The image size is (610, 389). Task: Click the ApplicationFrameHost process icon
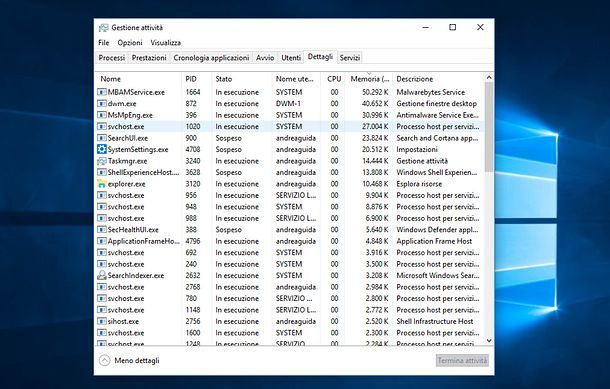tap(102, 241)
